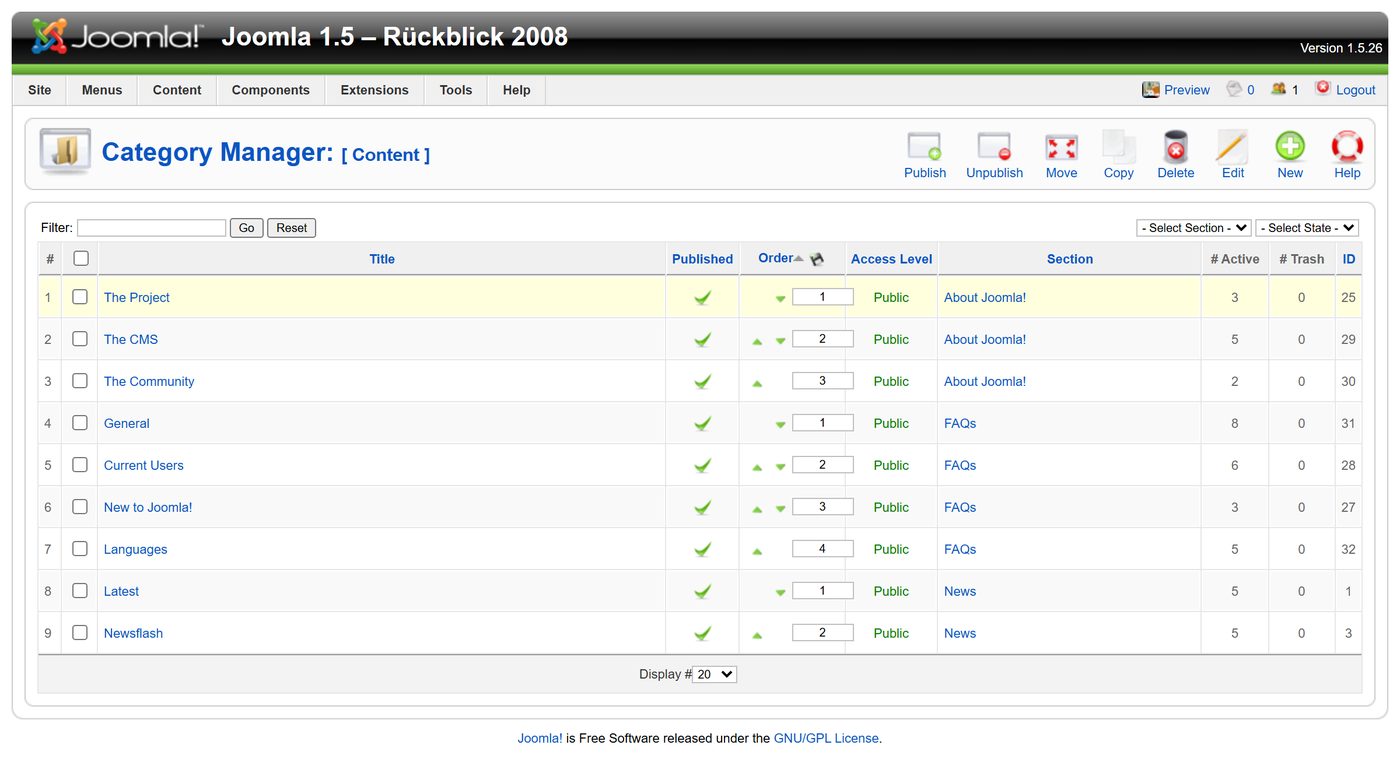Select The Project row checkbox
1400x766 pixels.
80,297
